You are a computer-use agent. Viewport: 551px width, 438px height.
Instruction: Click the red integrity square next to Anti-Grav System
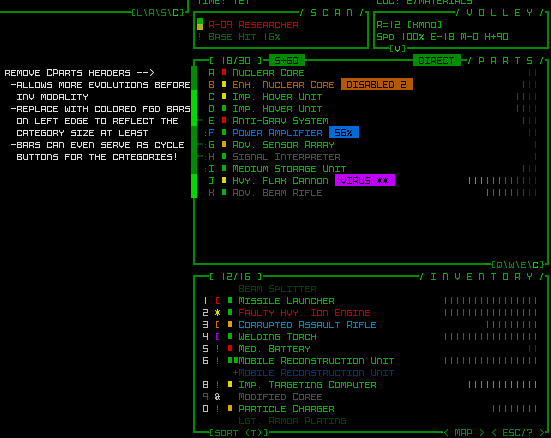point(224,120)
